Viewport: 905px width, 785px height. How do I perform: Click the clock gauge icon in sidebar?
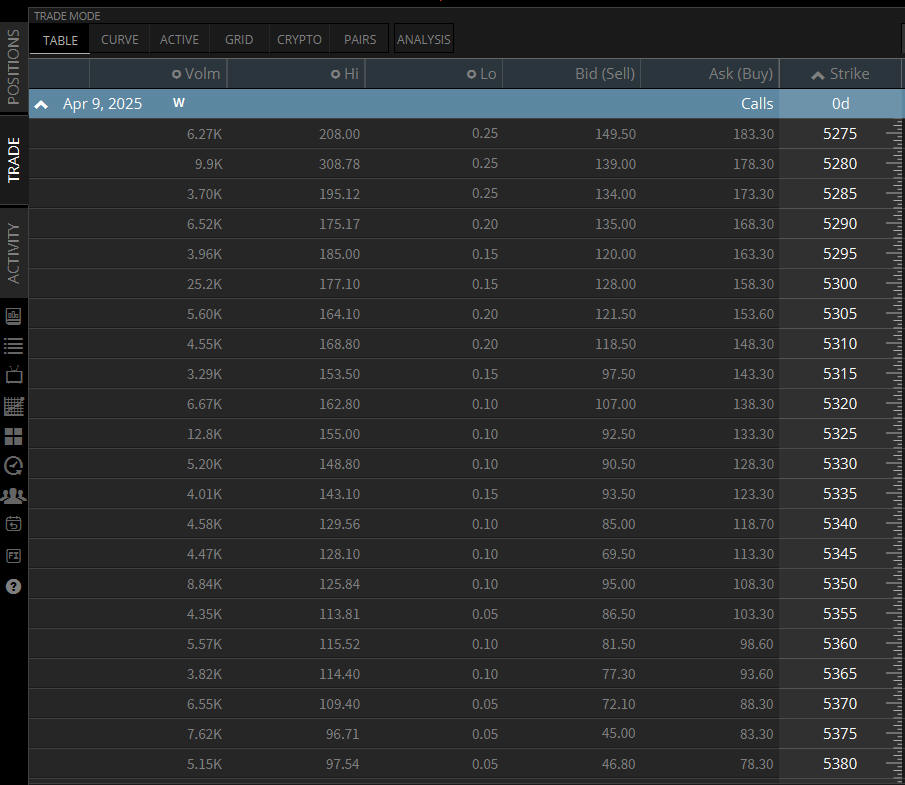pyautogui.click(x=14, y=465)
